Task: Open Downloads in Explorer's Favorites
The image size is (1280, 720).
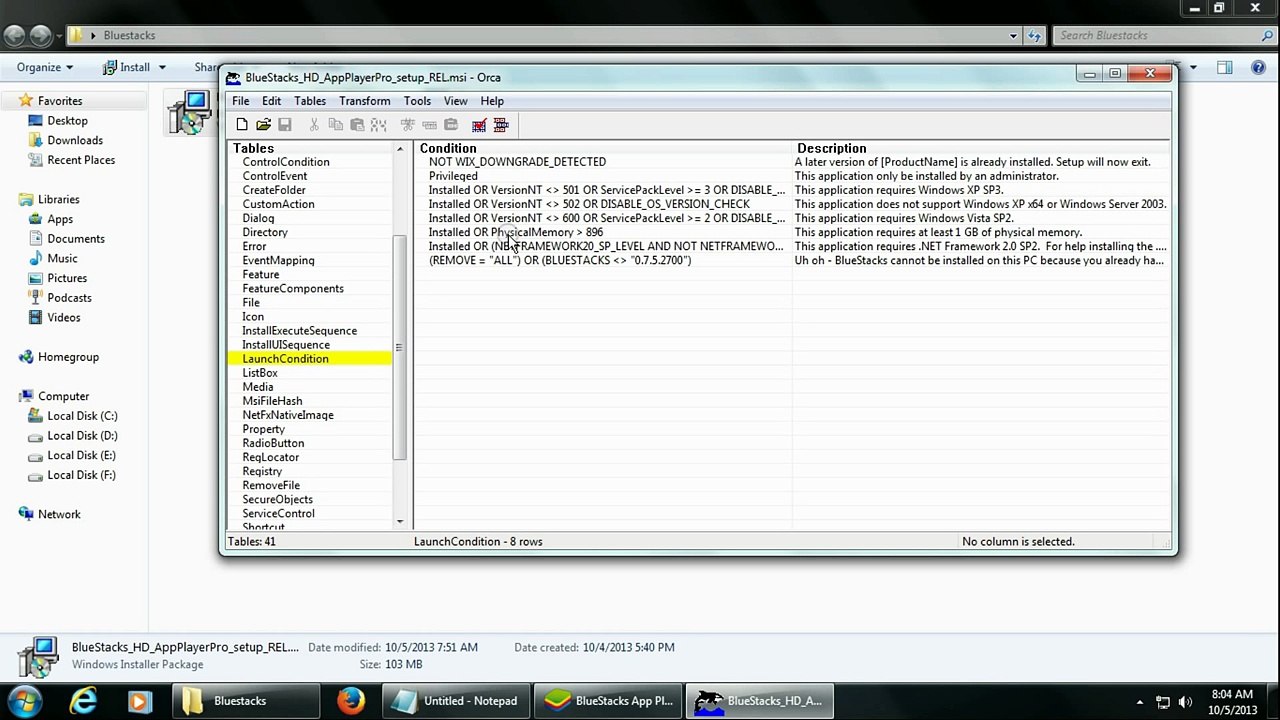Action: tap(75, 141)
